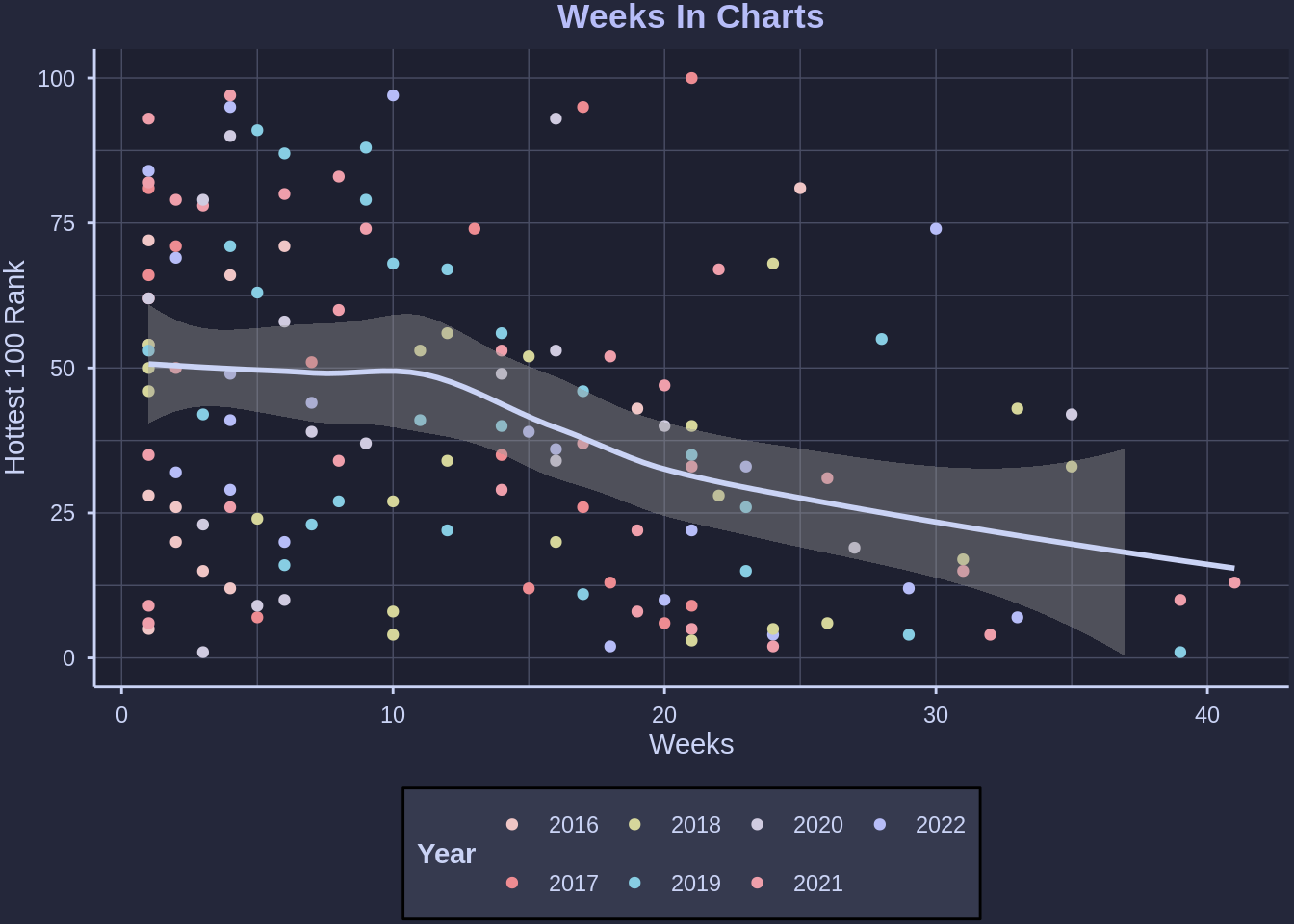Click the purple point at week 30, rank 74

tap(936, 229)
